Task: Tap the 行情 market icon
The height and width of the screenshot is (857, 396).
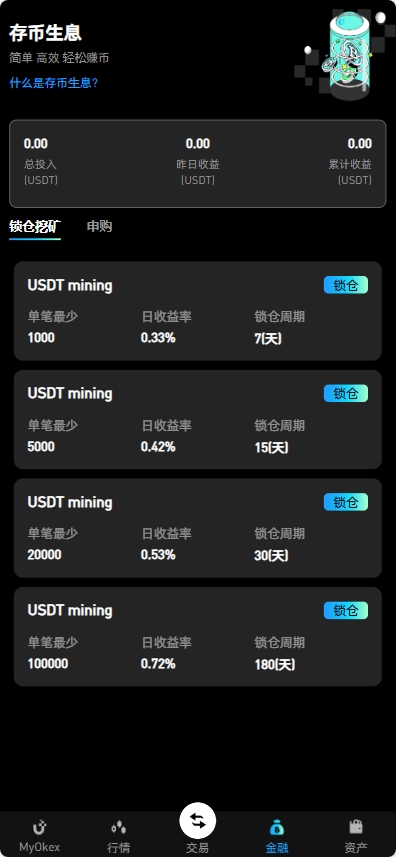Action: point(119,828)
